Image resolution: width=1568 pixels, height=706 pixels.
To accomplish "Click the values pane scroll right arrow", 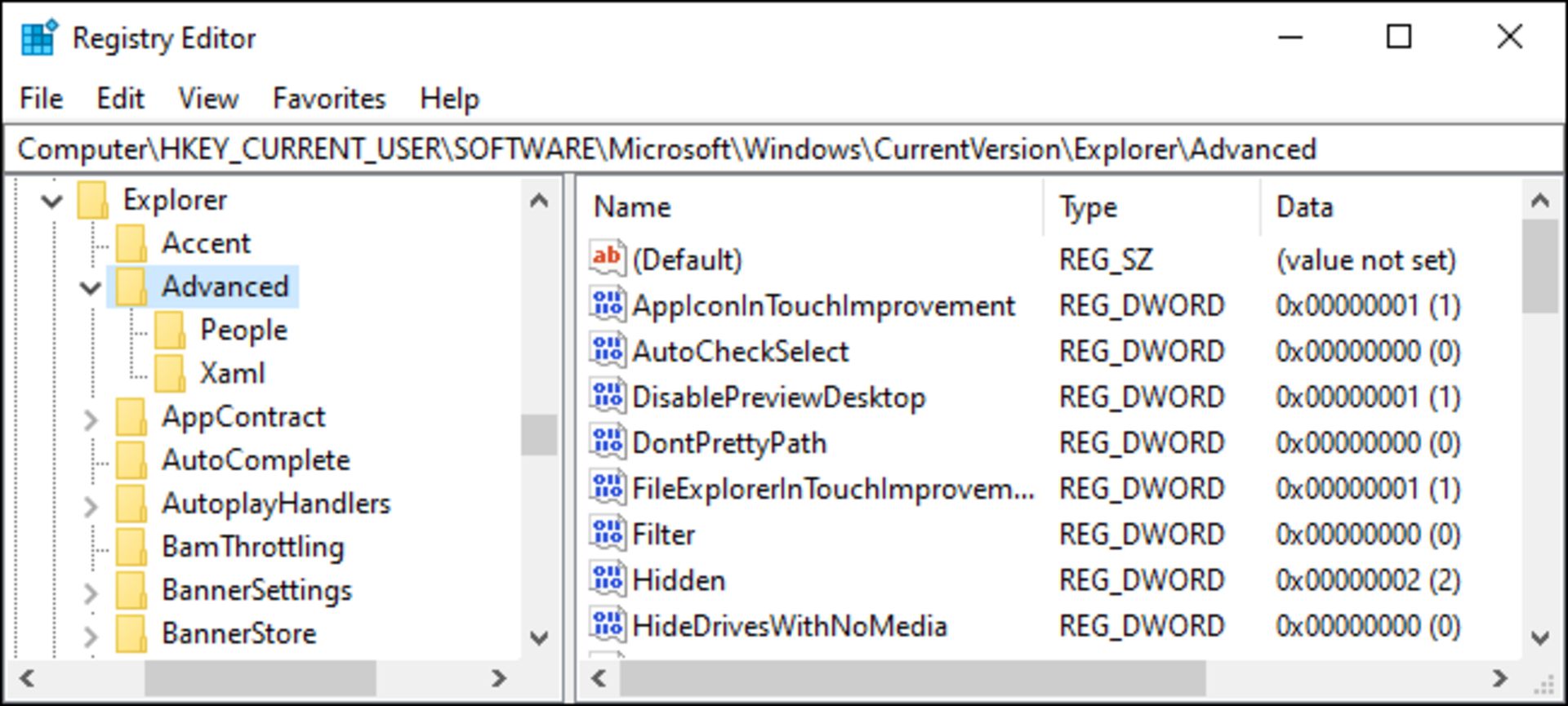I will [1499, 677].
